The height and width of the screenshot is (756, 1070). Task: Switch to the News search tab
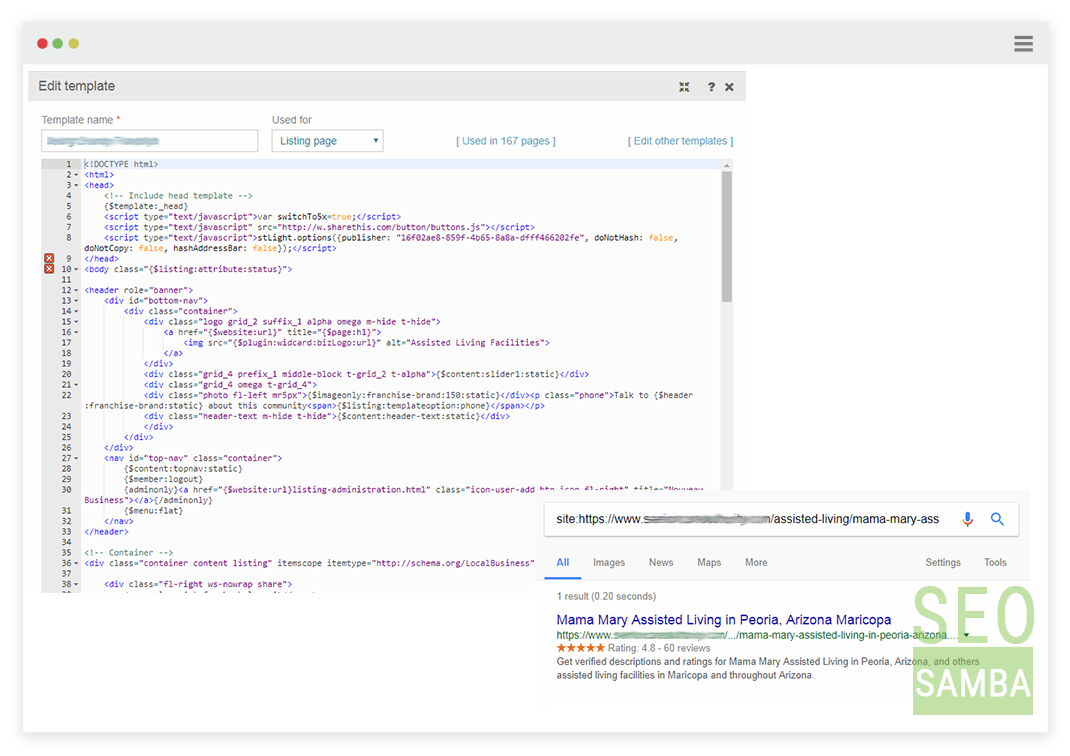661,562
